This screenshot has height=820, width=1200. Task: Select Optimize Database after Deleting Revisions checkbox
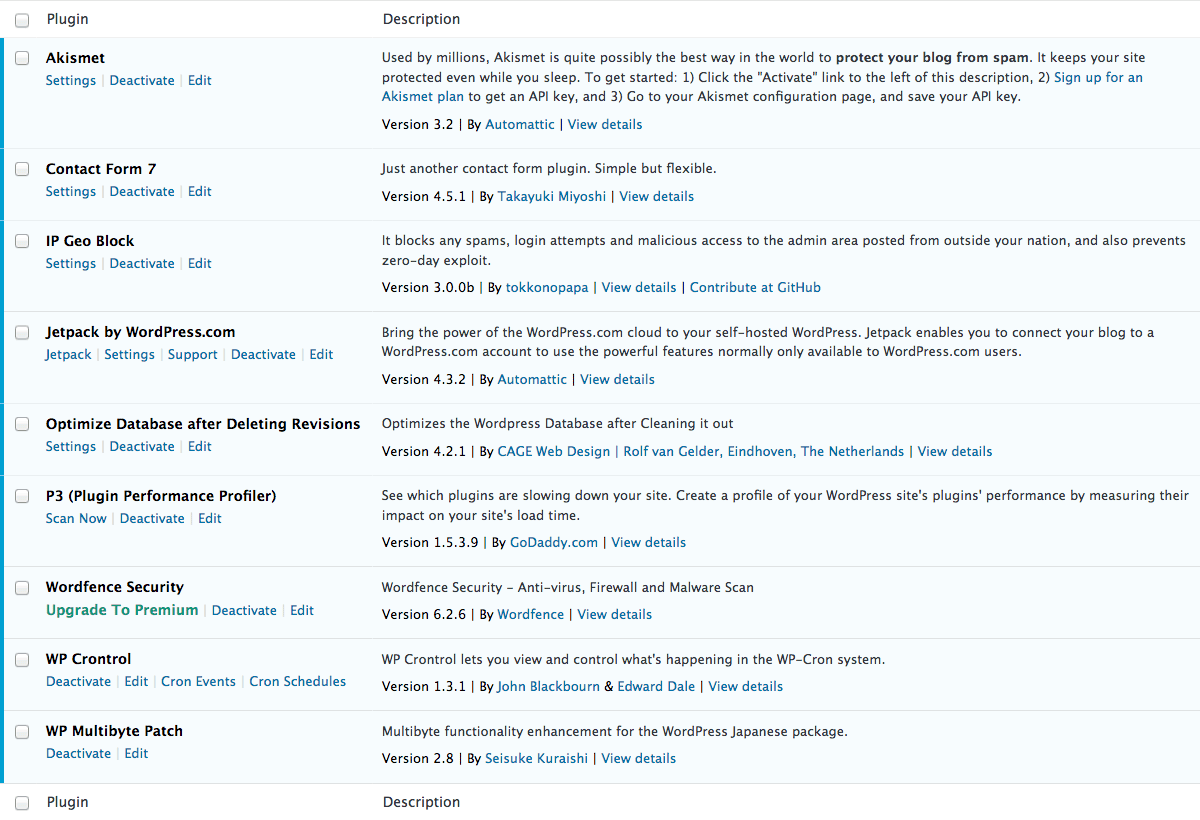22,425
